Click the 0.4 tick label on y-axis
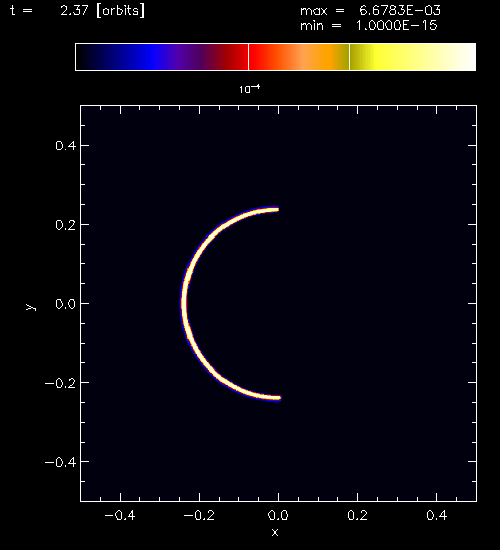Image resolution: width=500 pixels, height=550 pixels. pyautogui.click(x=66, y=145)
